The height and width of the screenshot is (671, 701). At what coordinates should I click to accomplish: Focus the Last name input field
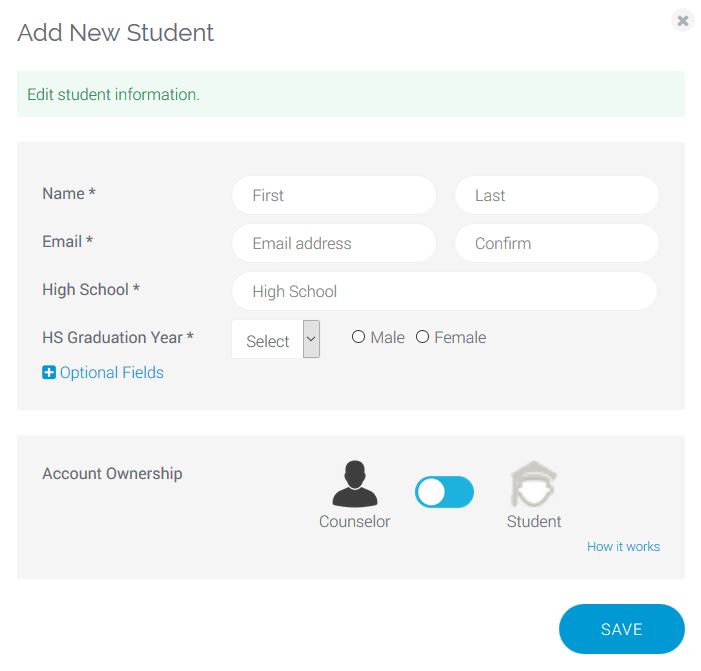pyautogui.click(x=557, y=195)
